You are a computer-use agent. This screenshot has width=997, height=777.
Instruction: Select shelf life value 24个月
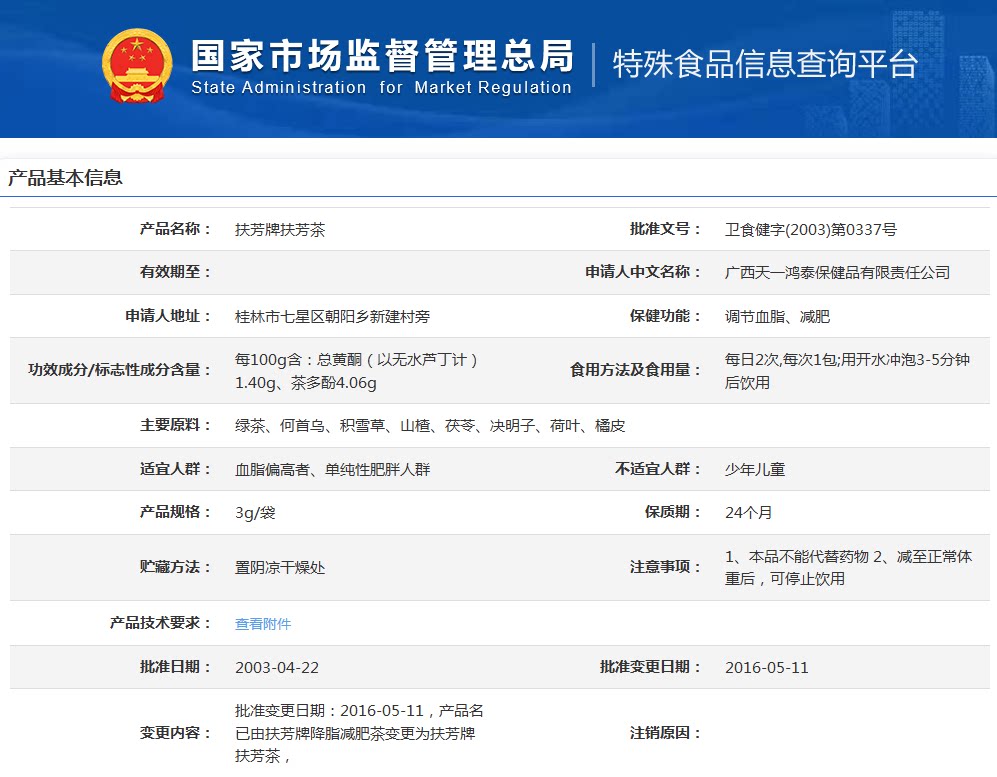748,512
